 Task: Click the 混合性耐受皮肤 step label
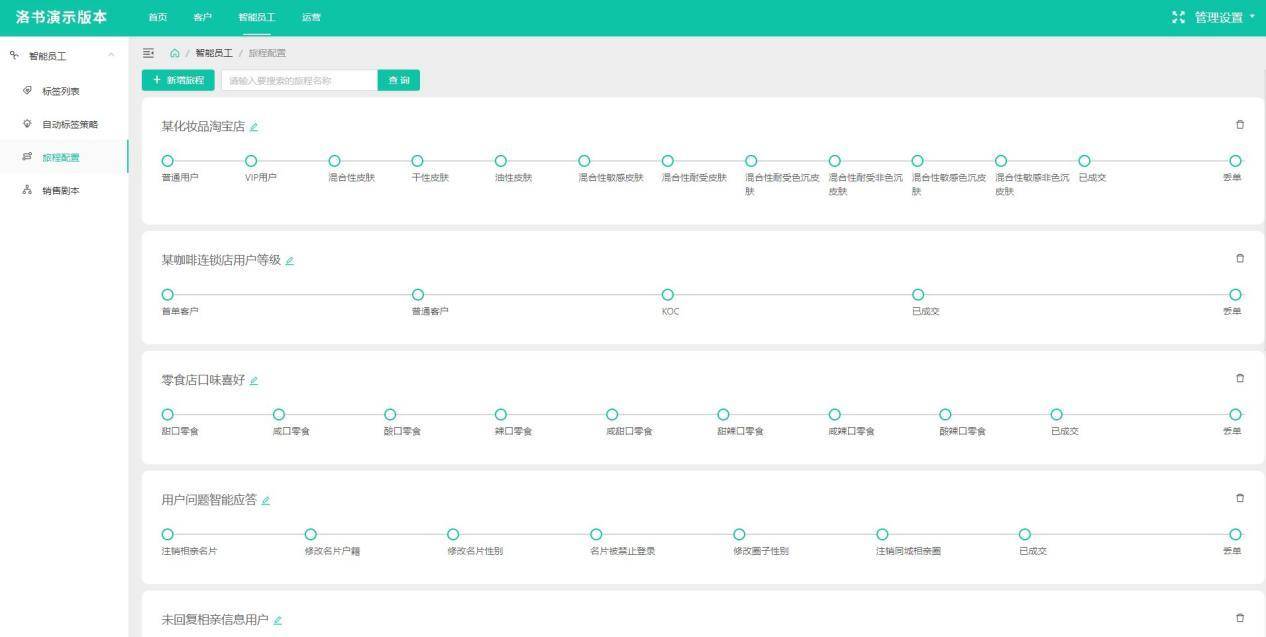[x=694, y=178]
